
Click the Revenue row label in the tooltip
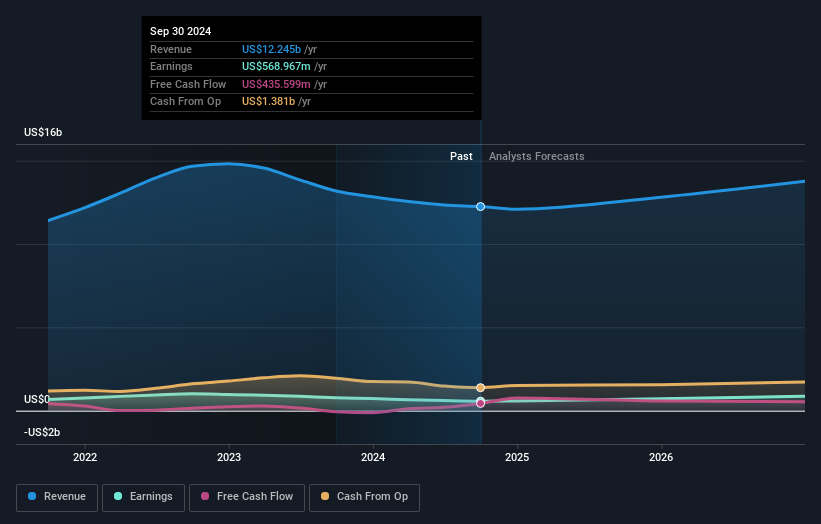coord(171,49)
